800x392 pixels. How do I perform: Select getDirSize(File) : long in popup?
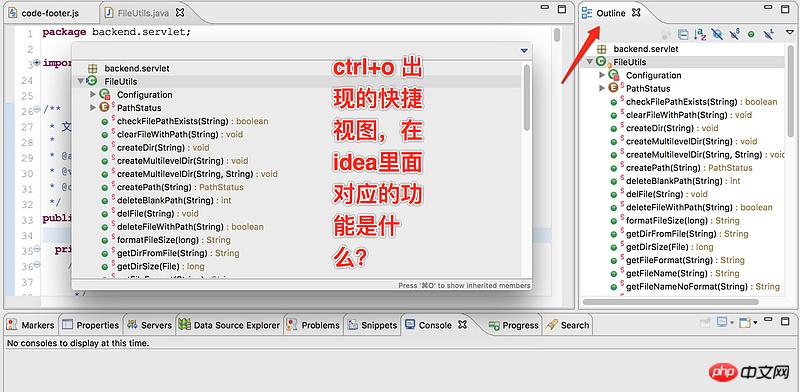[161, 266]
